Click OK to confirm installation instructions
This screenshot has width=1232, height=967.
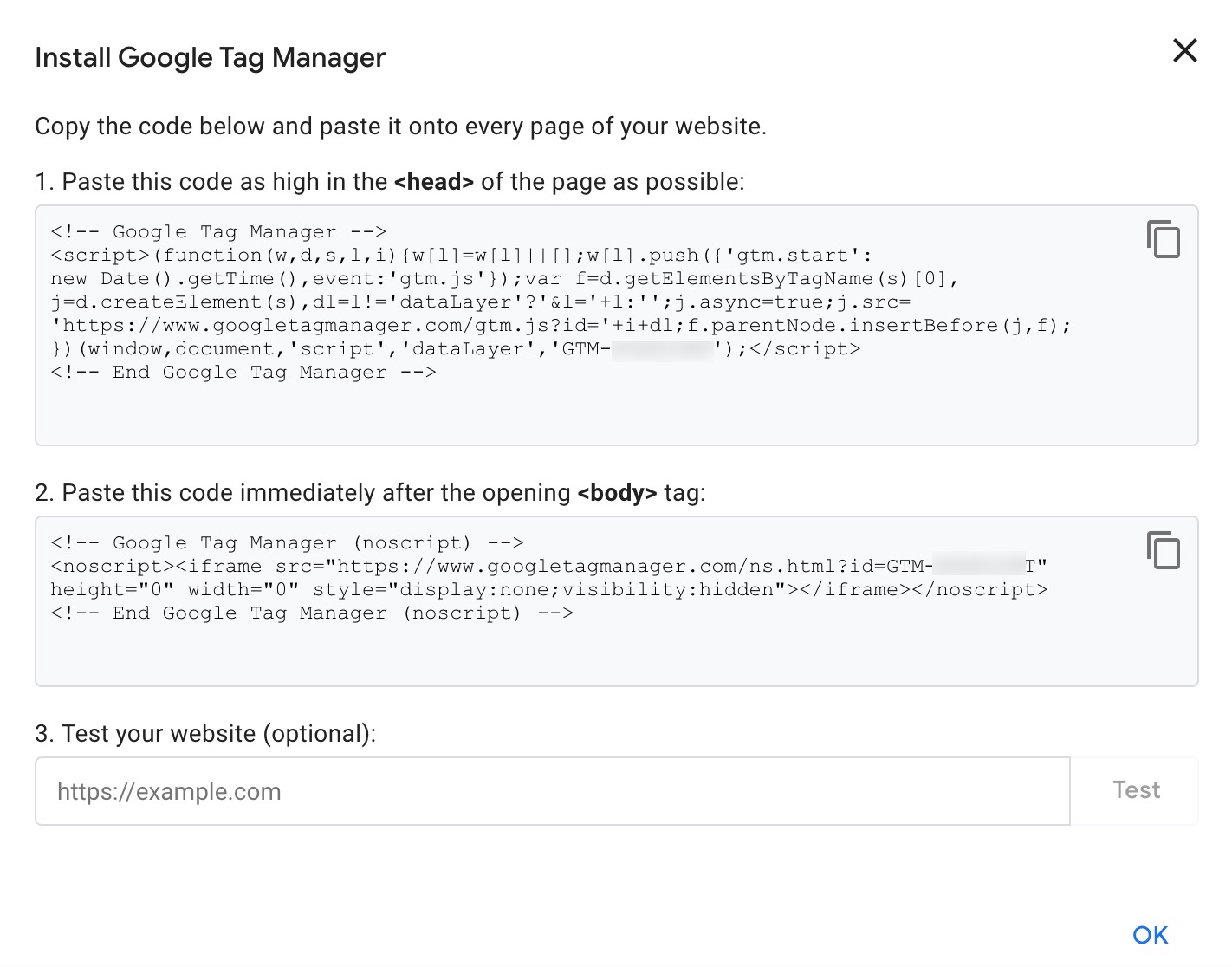click(x=1150, y=934)
